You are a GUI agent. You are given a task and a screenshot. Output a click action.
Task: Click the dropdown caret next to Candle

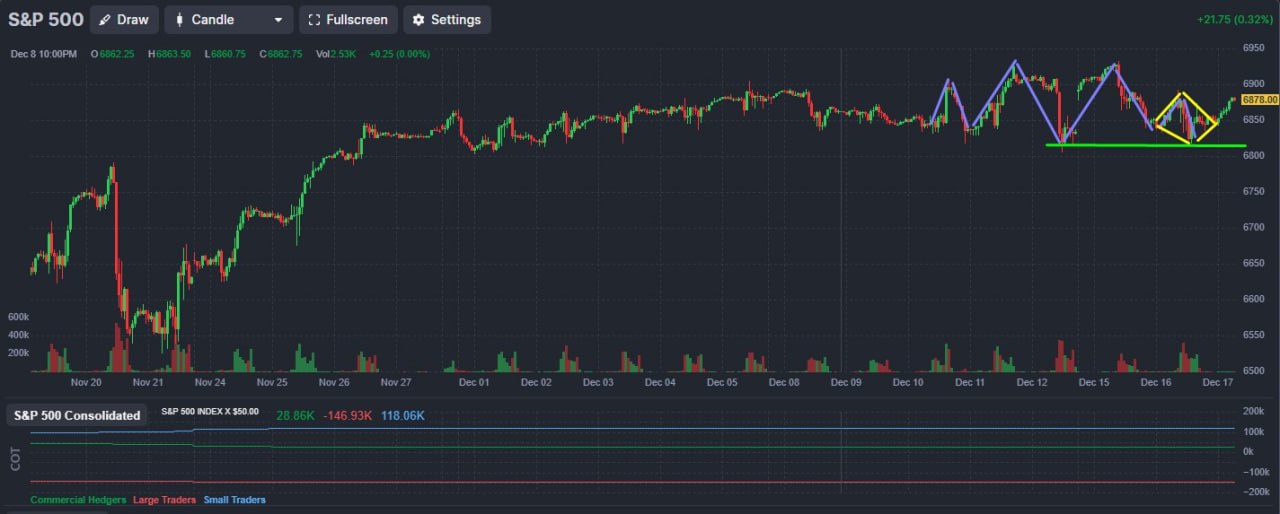point(278,20)
